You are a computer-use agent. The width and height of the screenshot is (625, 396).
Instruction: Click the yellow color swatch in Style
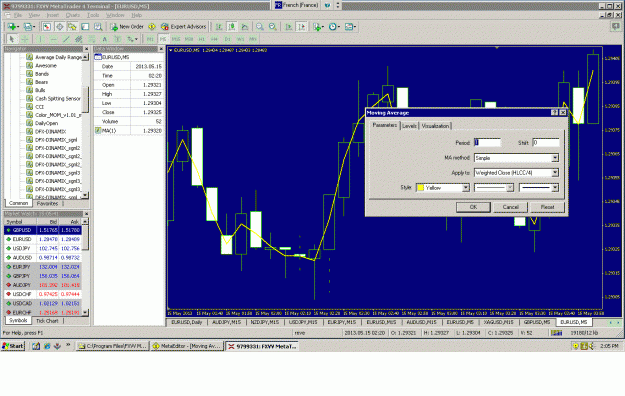[421, 188]
